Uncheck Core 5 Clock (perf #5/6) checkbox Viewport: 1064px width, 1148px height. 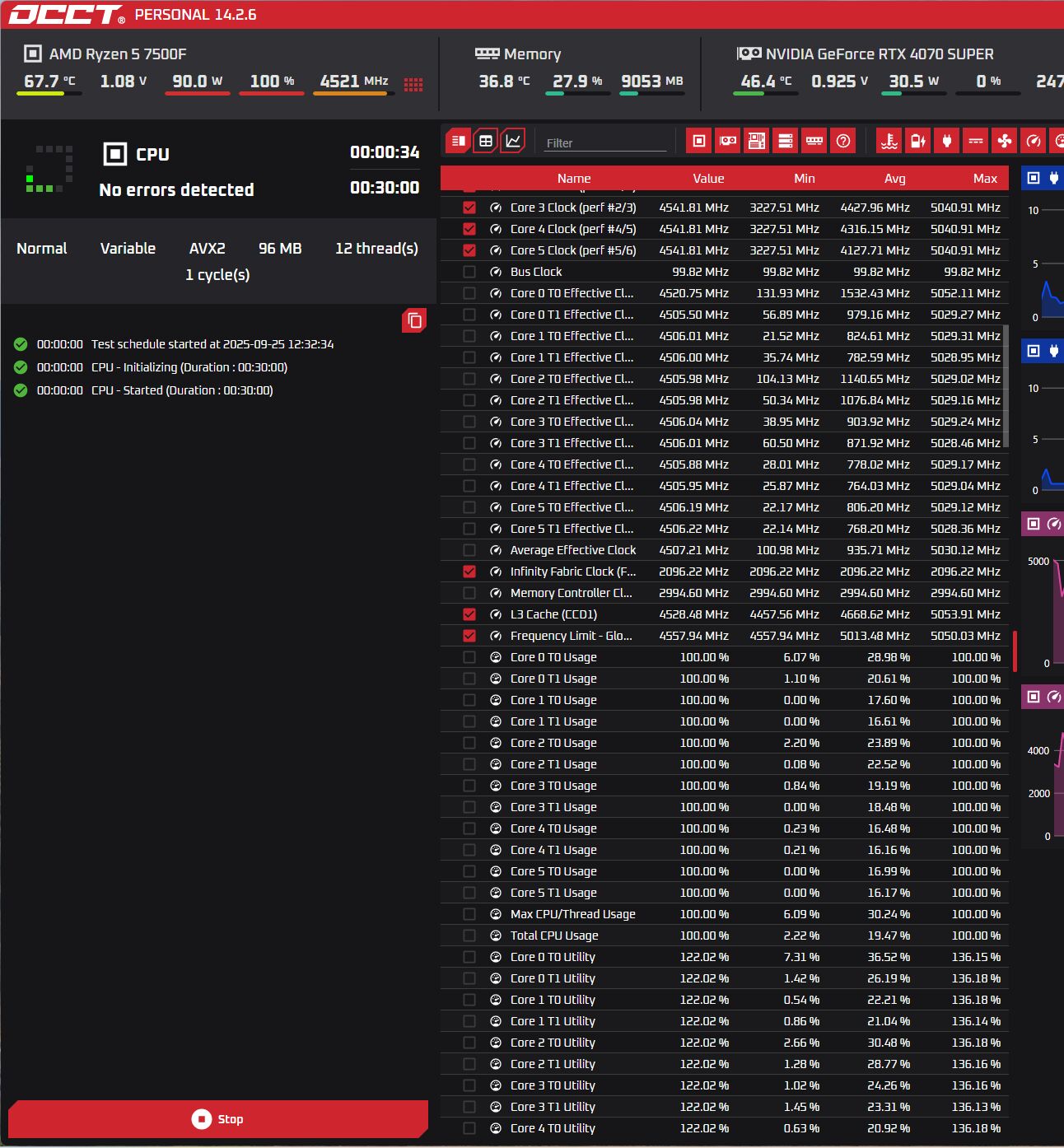[x=469, y=250]
